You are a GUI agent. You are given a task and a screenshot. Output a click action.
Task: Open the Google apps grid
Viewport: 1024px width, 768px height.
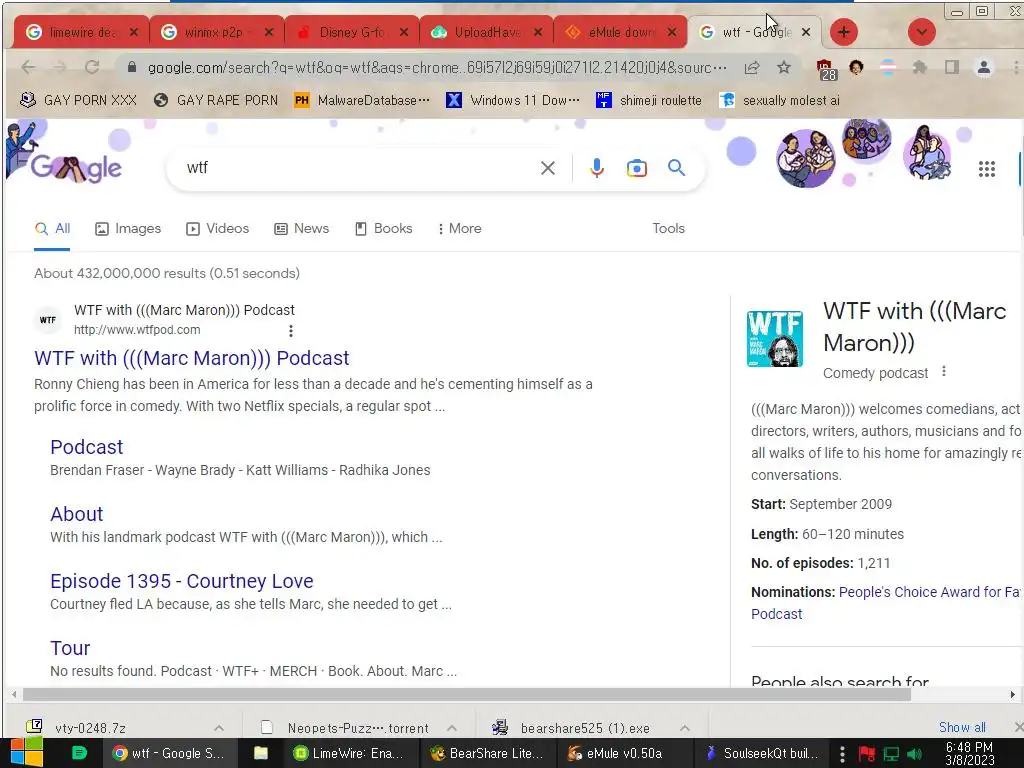click(x=987, y=169)
